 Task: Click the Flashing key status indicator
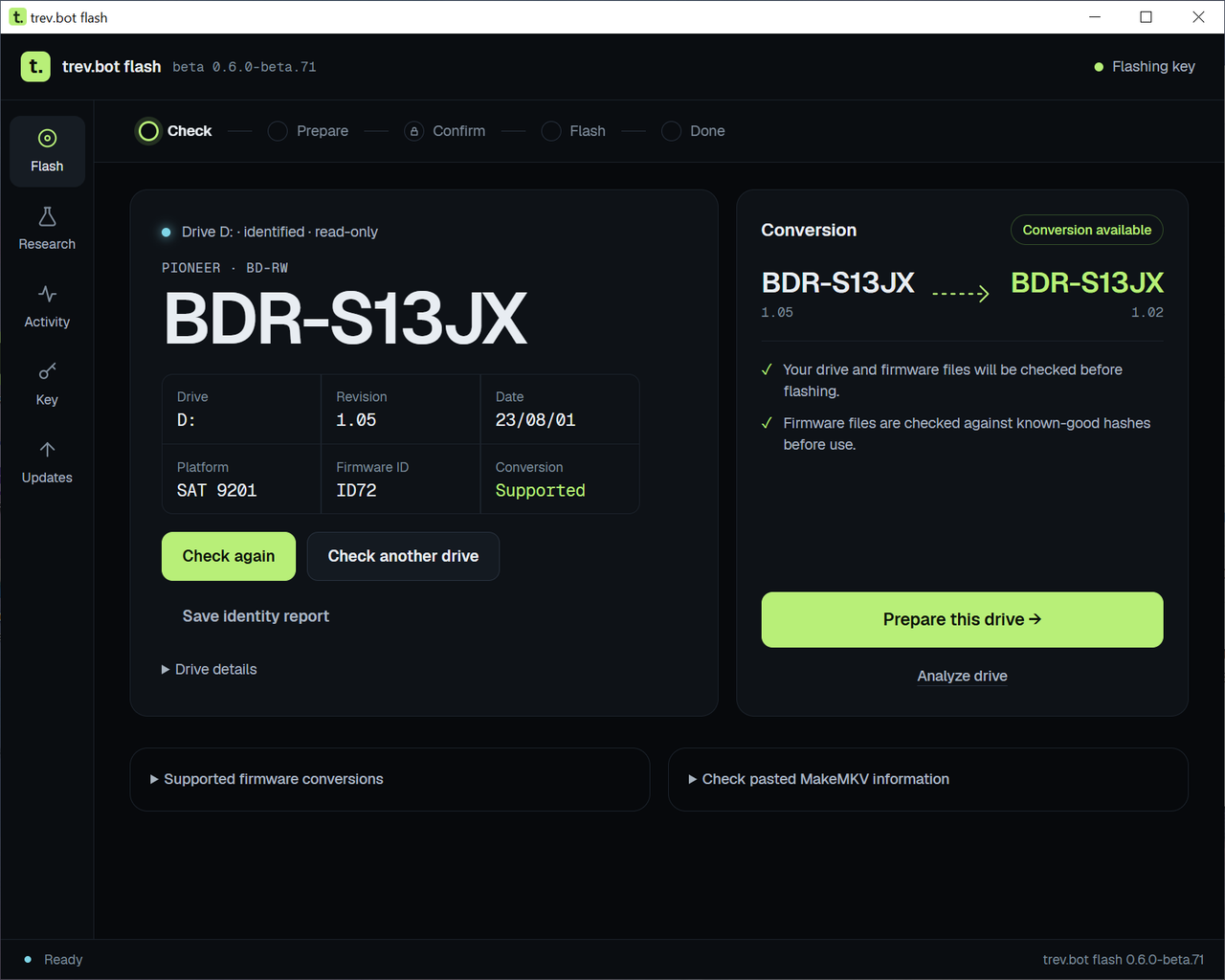click(1145, 66)
